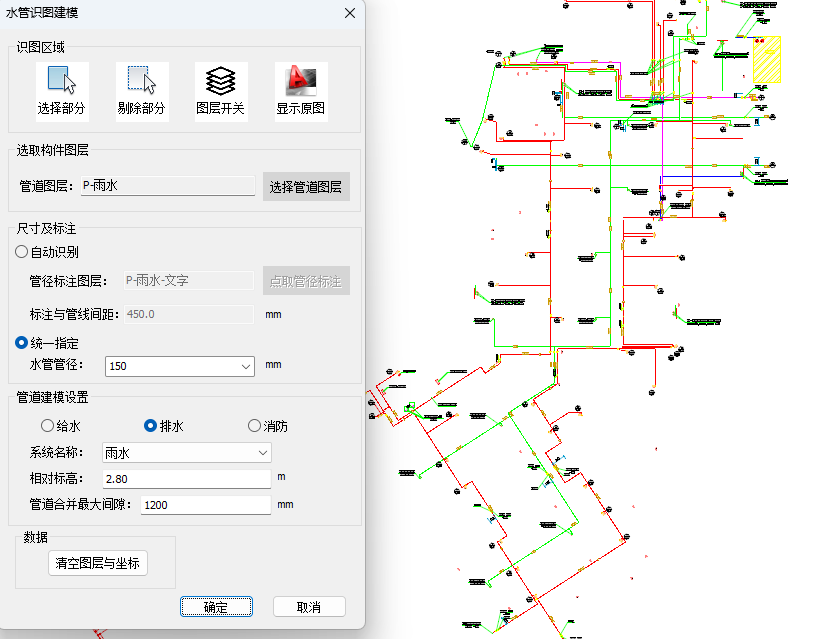Confirm with the 确定 button
This screenshot has width=835, height=639.
point(216,607)
